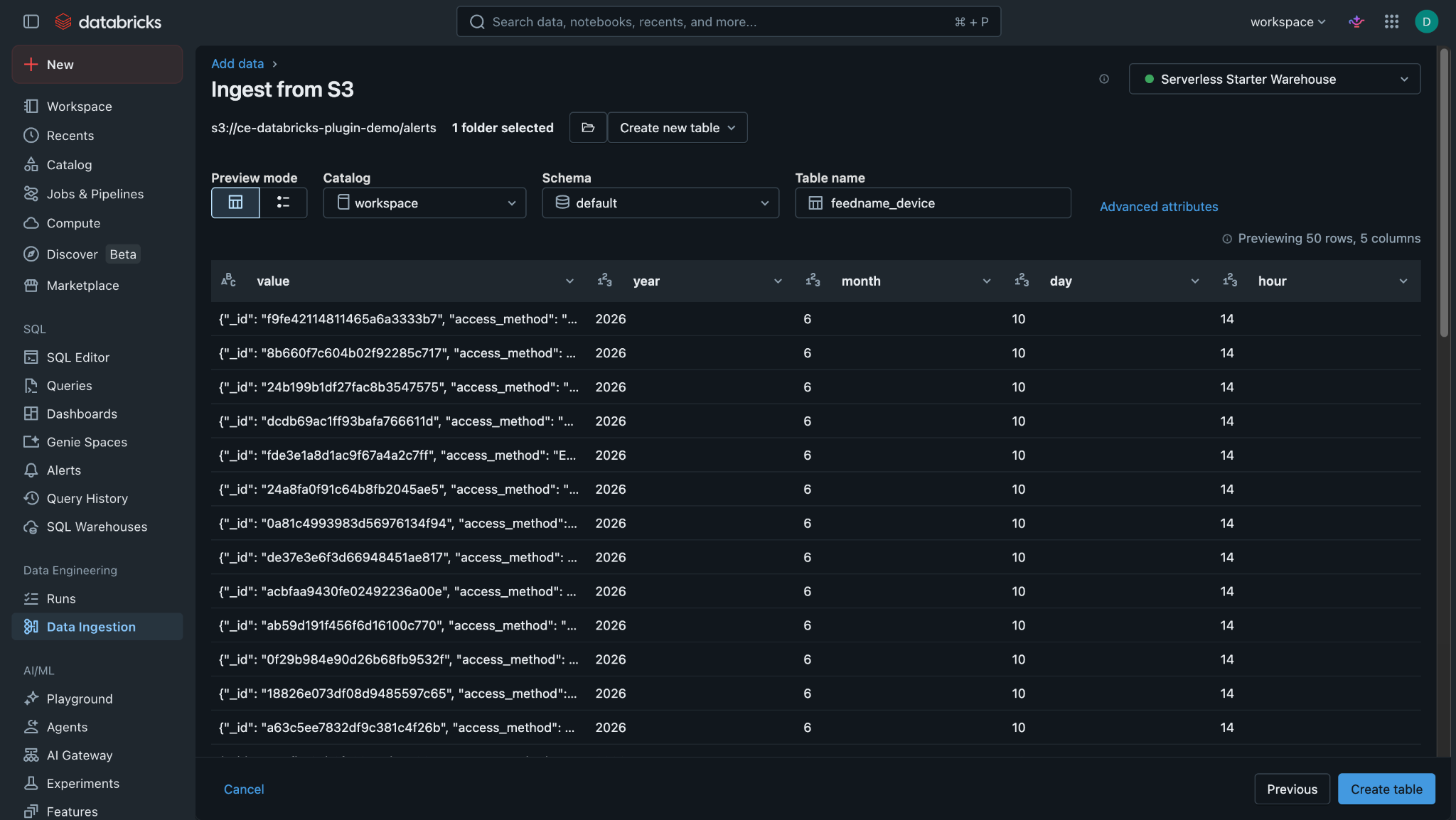The width and height of the screenshot is (1456, 820).
Task: Follow the Add data breadcrumb link
Action: [x=237, y=63]
